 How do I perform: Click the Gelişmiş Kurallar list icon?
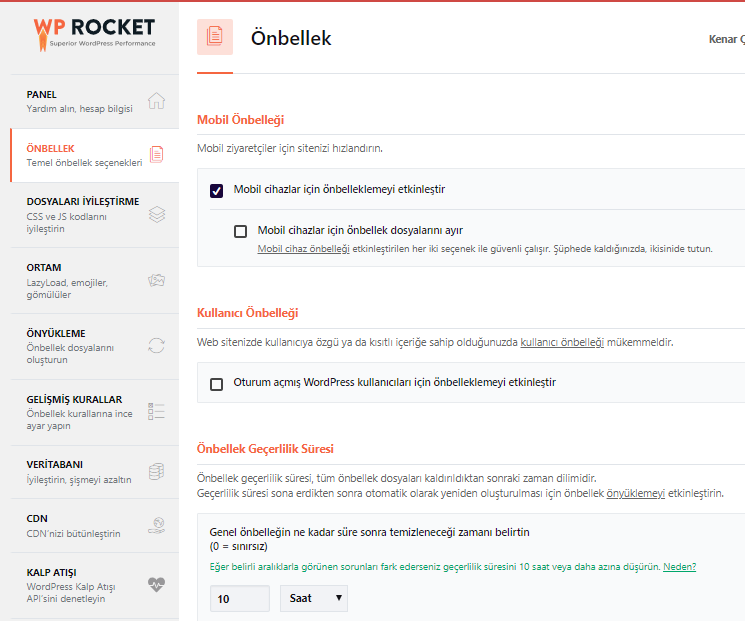pos(156,411)
